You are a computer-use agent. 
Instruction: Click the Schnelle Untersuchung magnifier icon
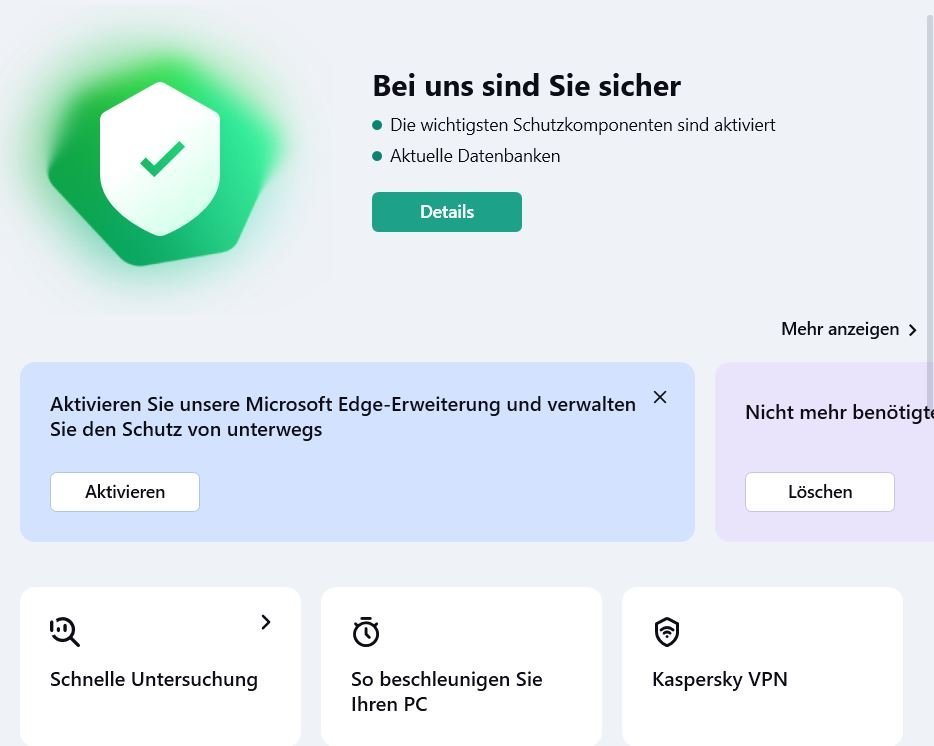[x=65, y=632]
